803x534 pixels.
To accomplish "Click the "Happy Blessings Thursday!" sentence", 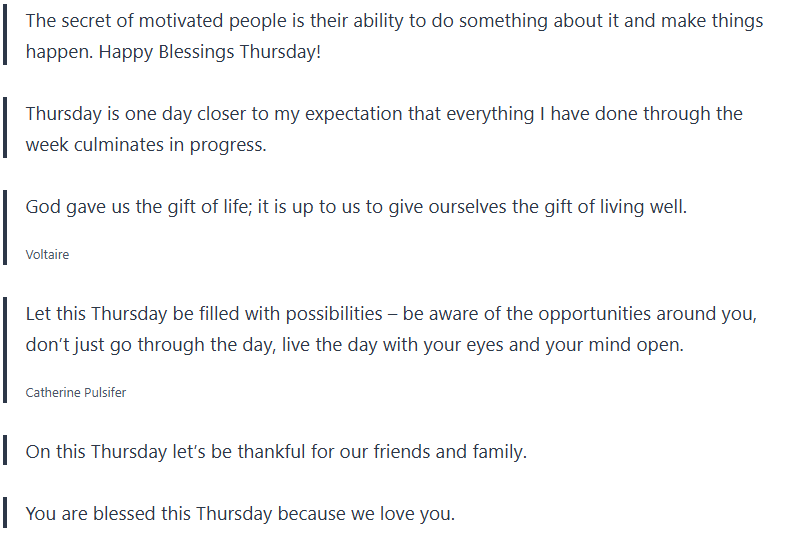I will point(211,51).
